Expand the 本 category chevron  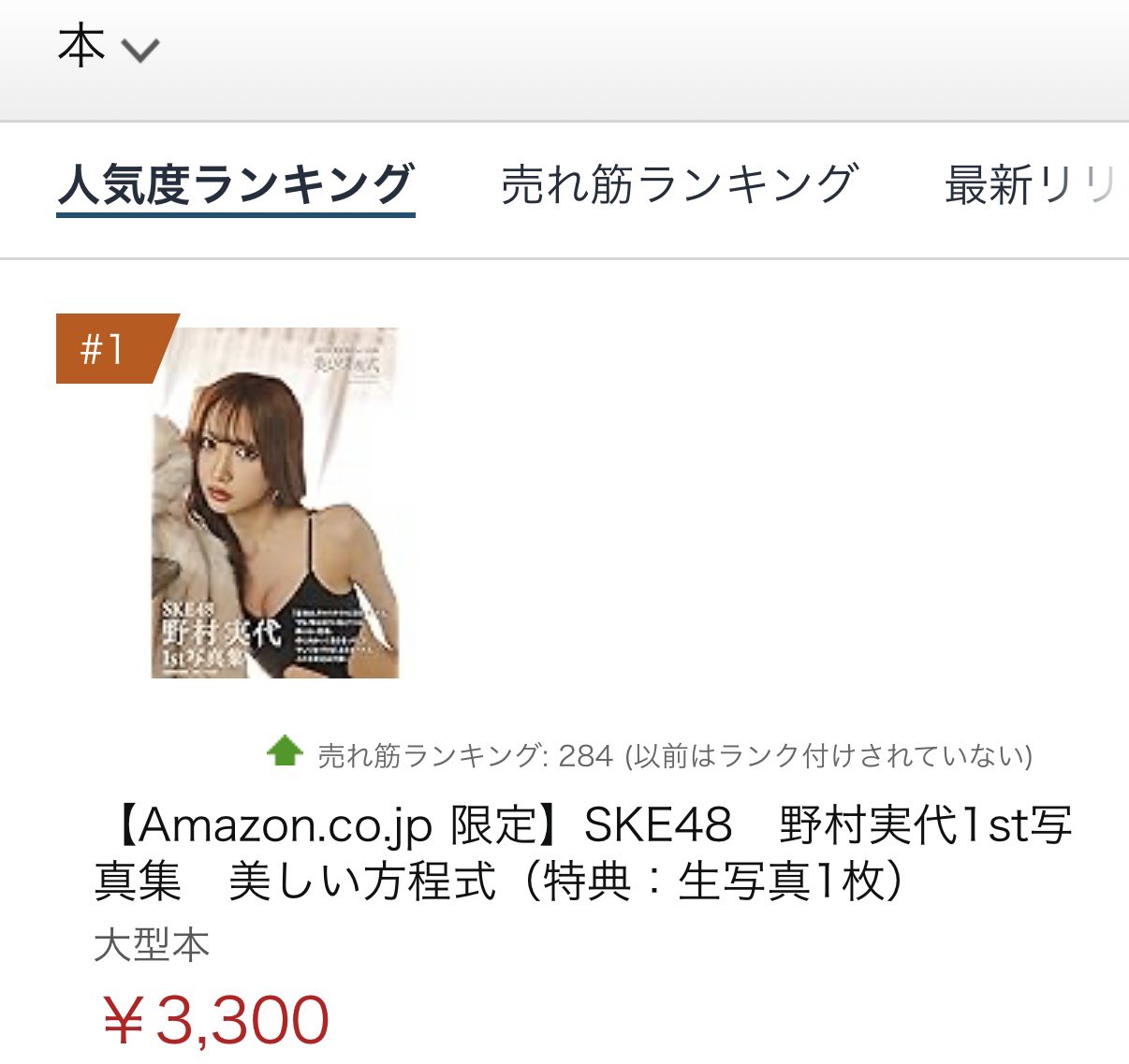coord(141,50)
